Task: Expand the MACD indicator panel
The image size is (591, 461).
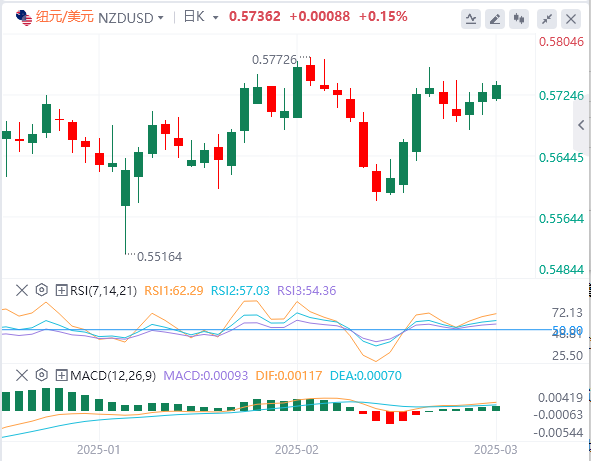Action: tap(61, 375)
